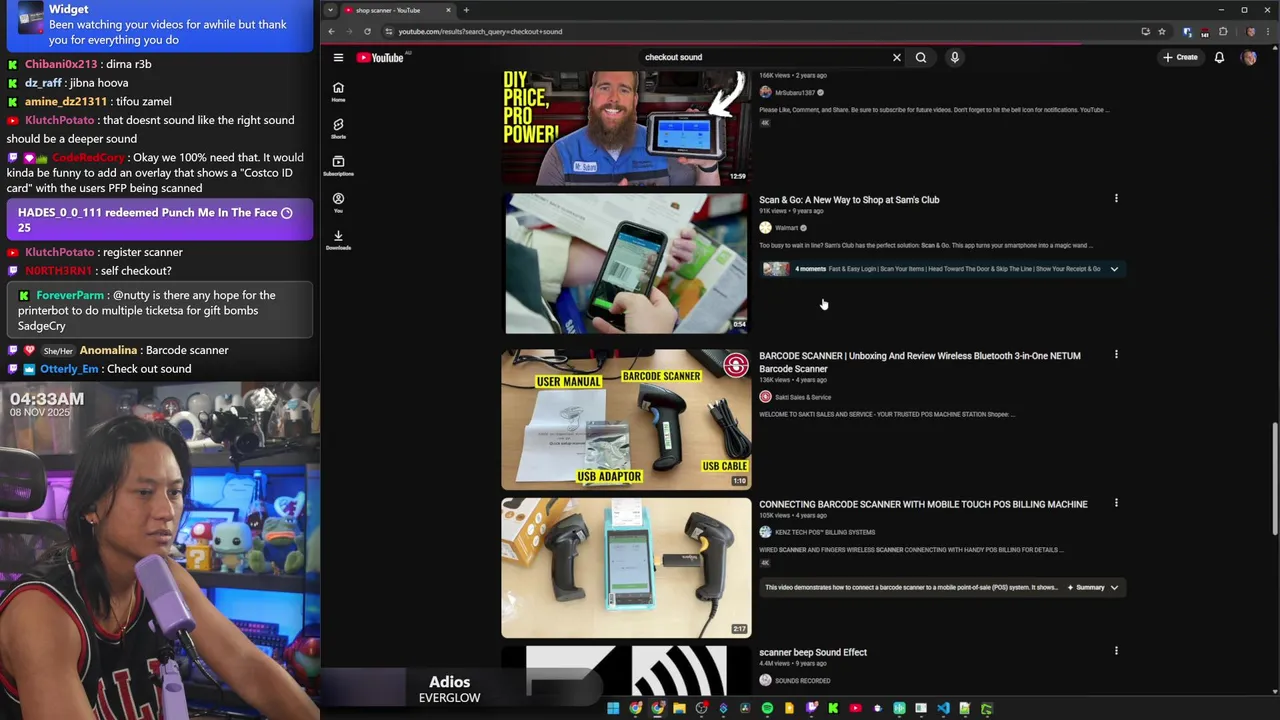Viewport: 1280px width, 720px height.
Task: Click the USER MANUAL barcode scanner thumbnail
Action: [x=626, y=419]
